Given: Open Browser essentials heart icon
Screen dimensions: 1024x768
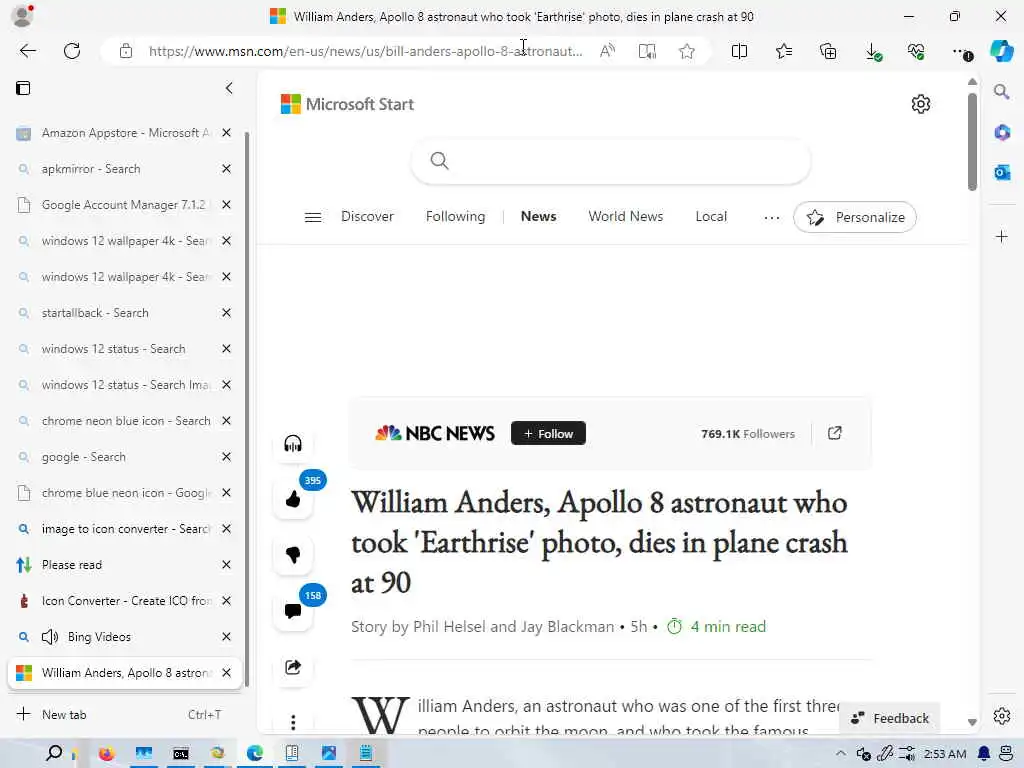Looking at the screenshot, I should (916, 52).
